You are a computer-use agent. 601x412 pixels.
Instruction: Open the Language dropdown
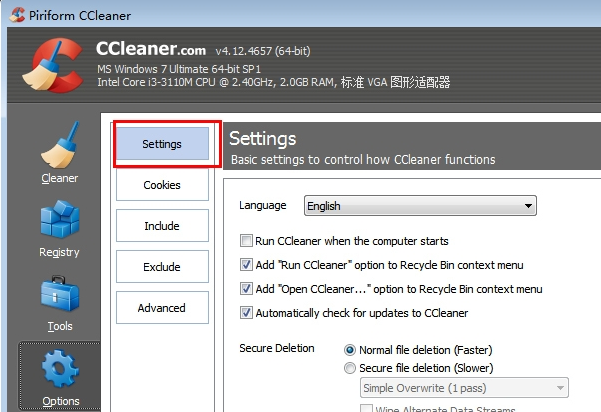420,206
